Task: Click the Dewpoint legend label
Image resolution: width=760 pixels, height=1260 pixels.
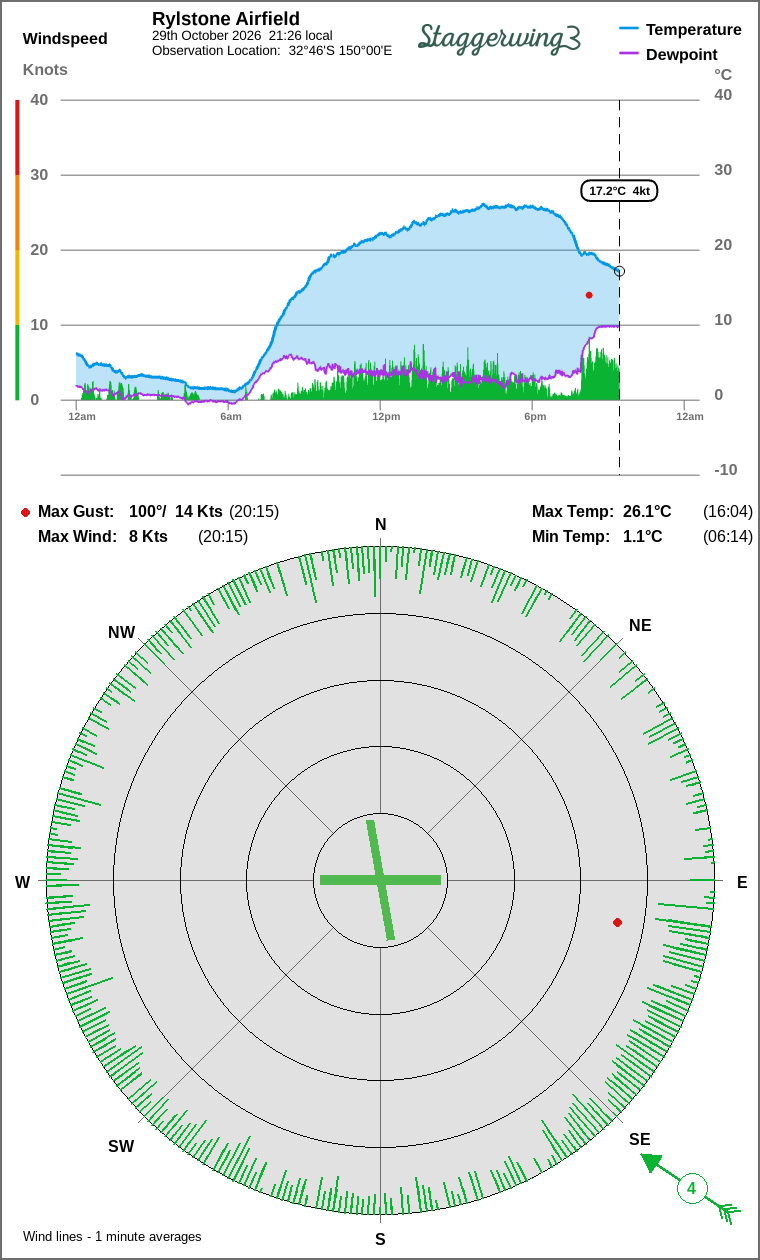Action: (682, 54)
